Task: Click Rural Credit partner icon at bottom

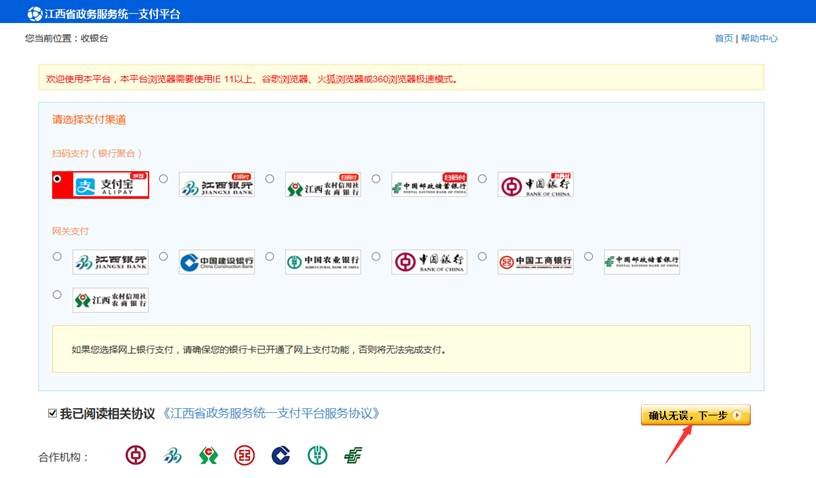Action: tap(208, 456)
